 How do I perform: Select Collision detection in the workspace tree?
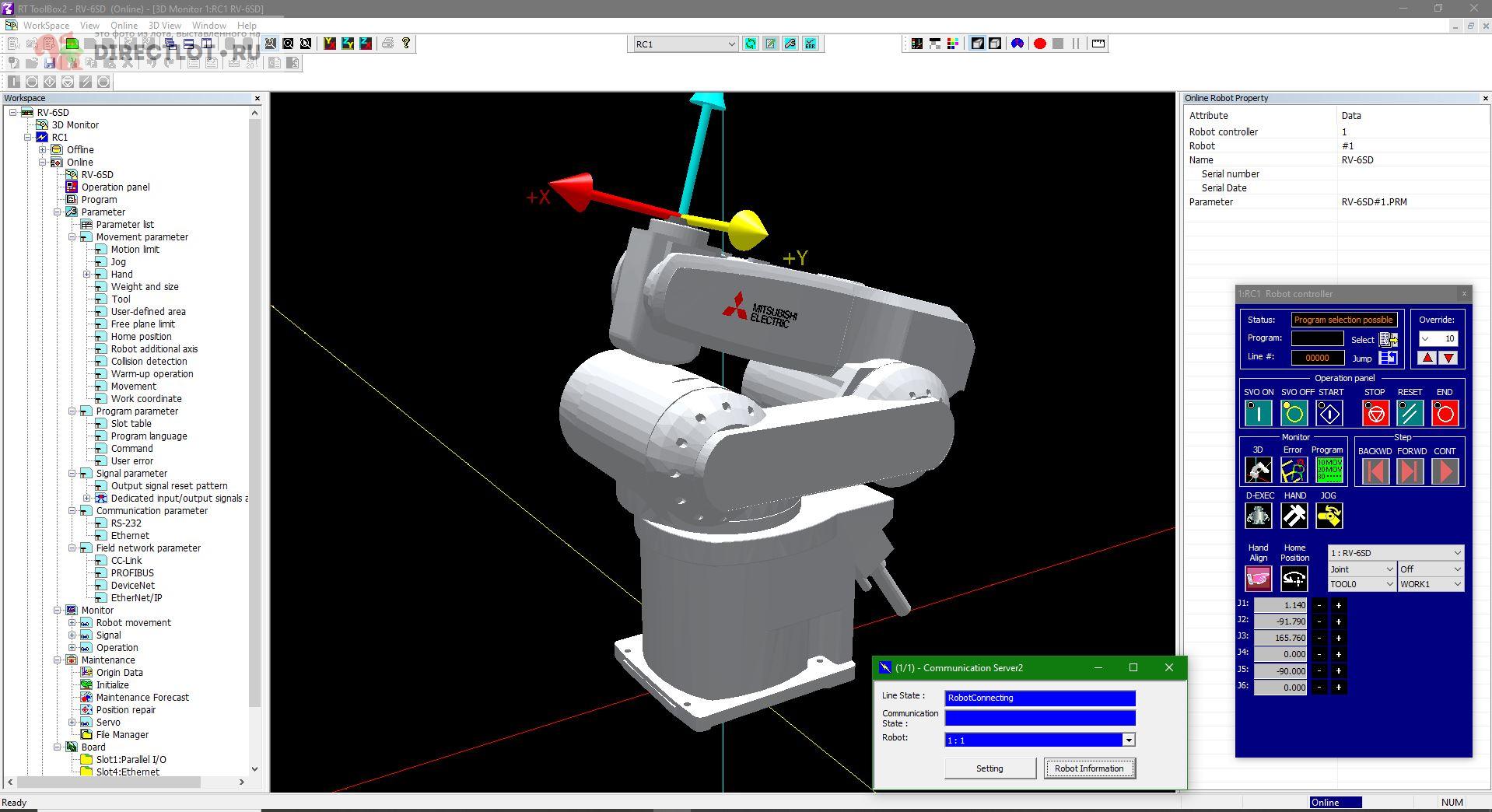tap(149, 362)
